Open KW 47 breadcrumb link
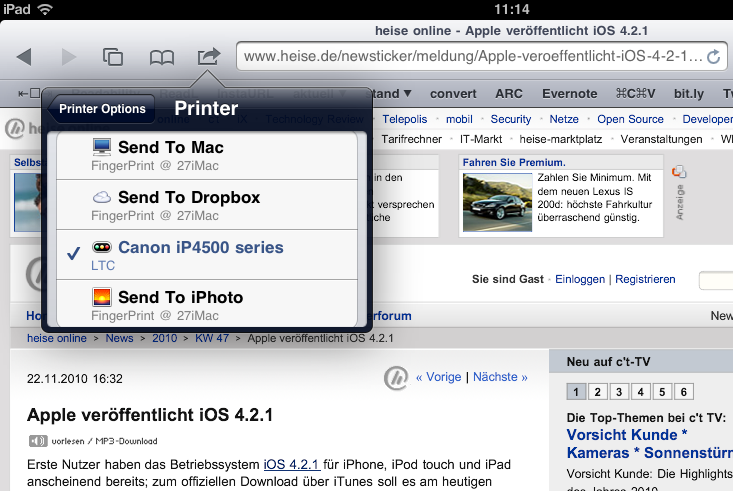Viewport: 733px width, 491px height. [x=212, y=338]
